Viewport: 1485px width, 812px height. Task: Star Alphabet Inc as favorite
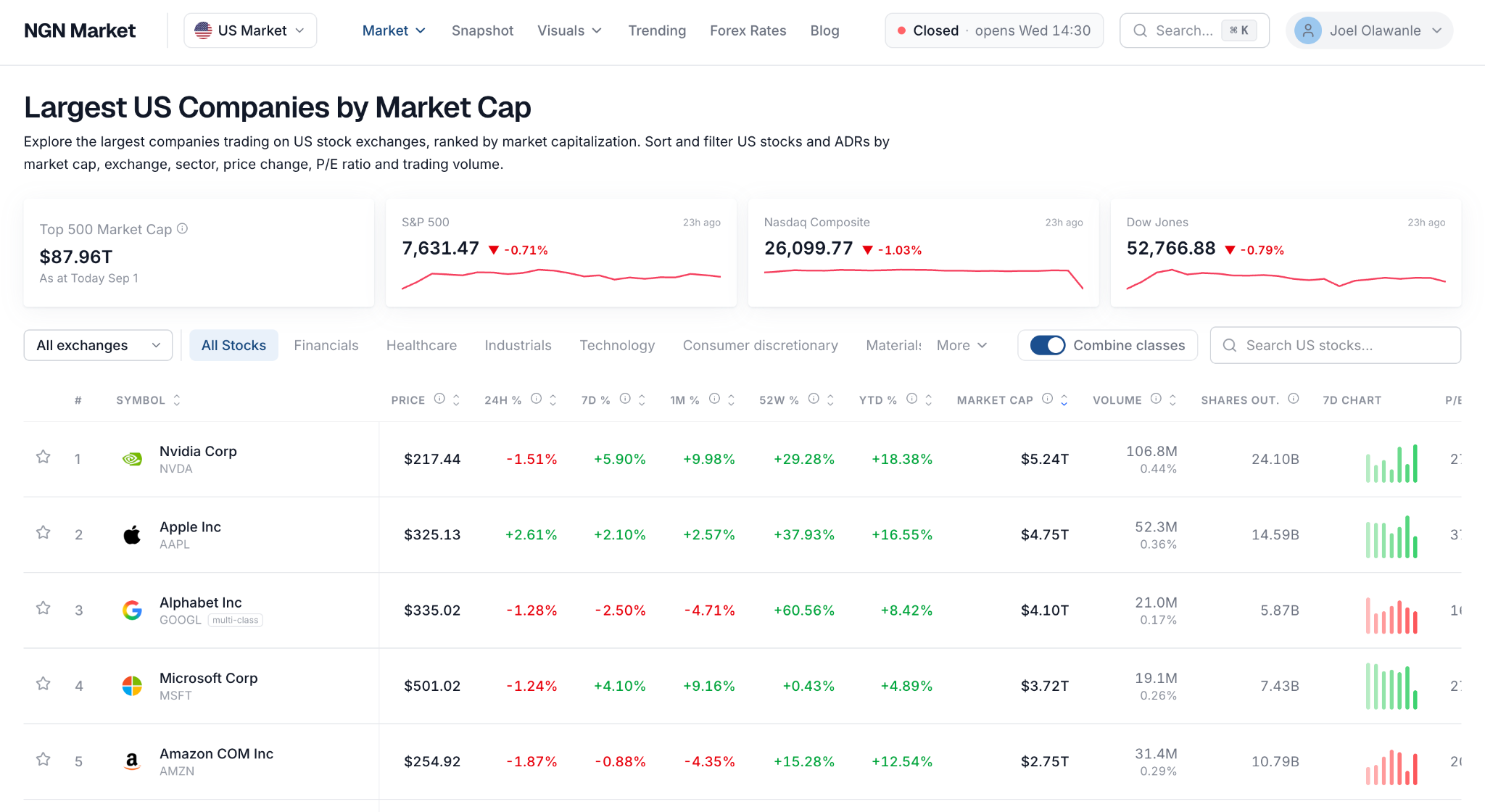(44, 608)
